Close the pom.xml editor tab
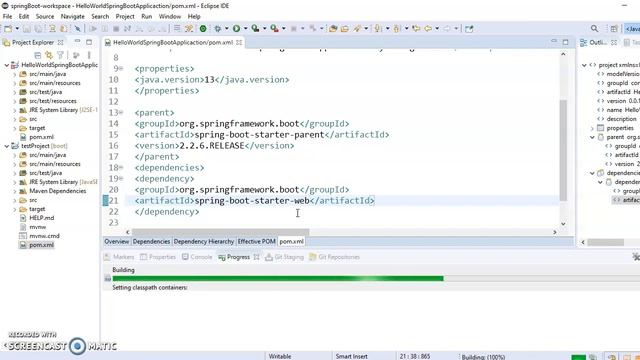640x360 pixels. [239, 42]
